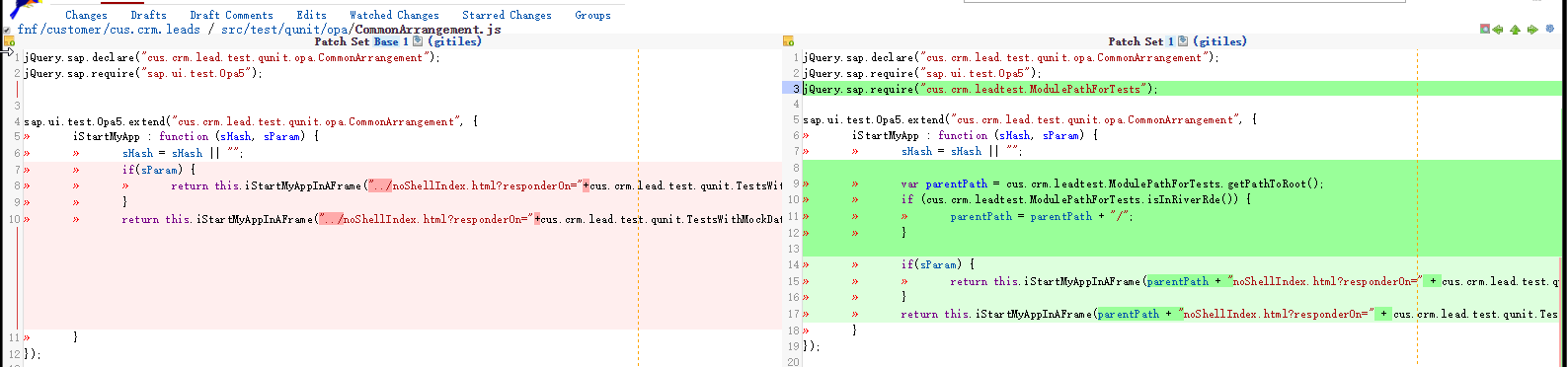Open project path fnf/customer/cus.crm.leads link
Viewport: 1568px width, 367px height.
pos(109,30)
